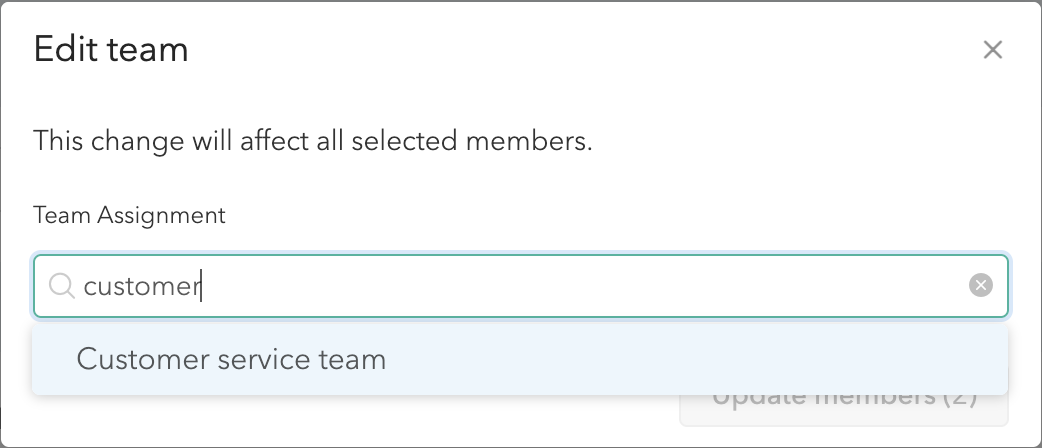Click the Team Assignment label
The image size is (1042, 448).
pos(129,215)
